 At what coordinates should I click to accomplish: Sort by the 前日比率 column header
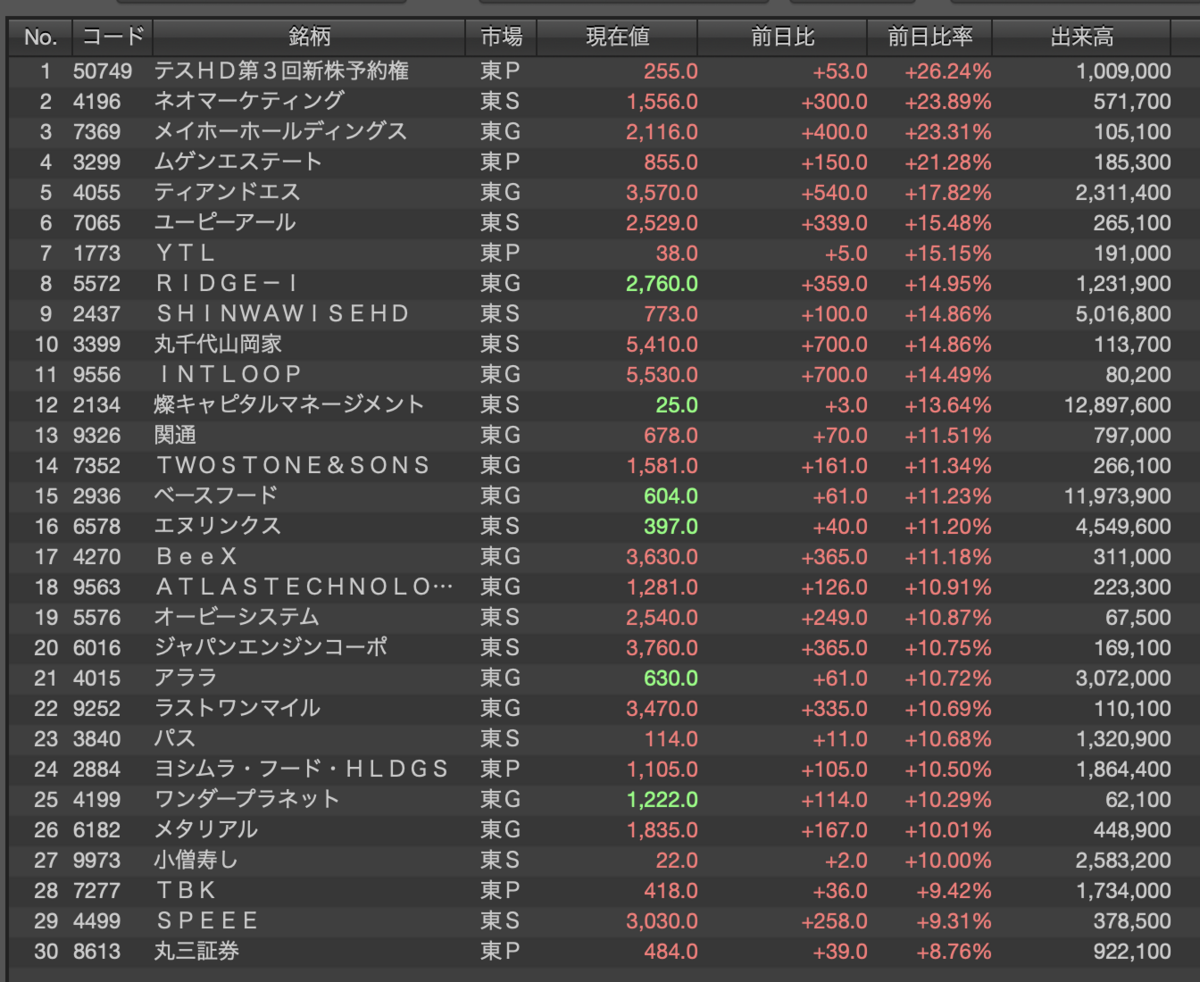(930, 38)
